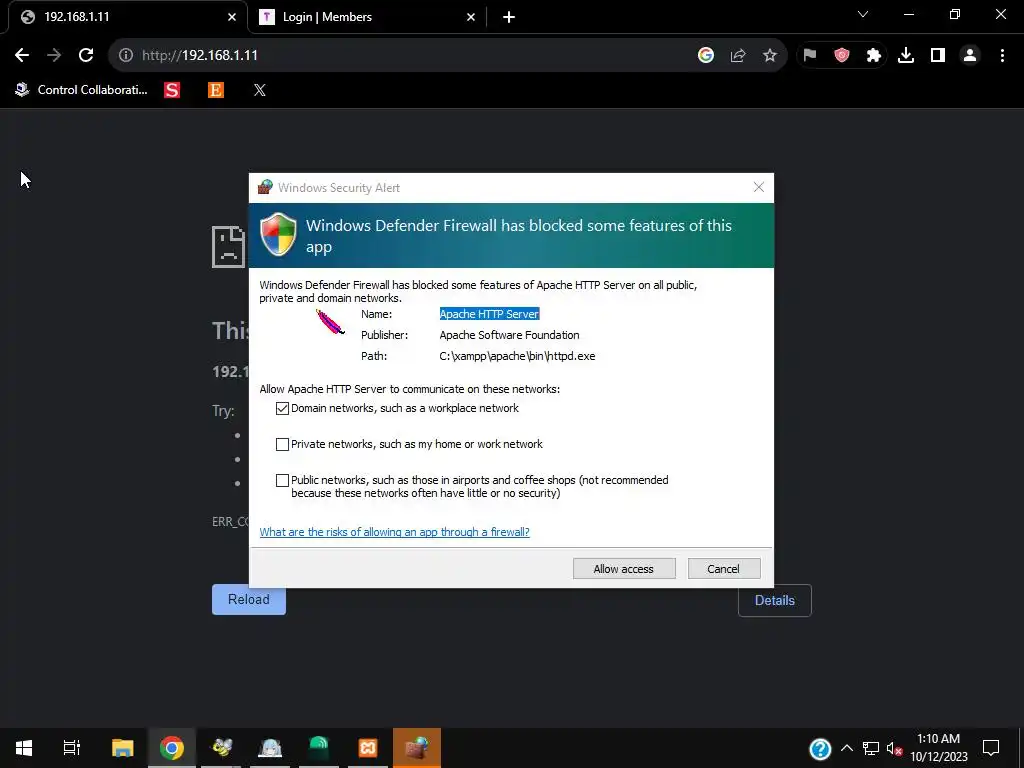
Task: Open File Explorer from taskbar
Action: coord(122,748)
